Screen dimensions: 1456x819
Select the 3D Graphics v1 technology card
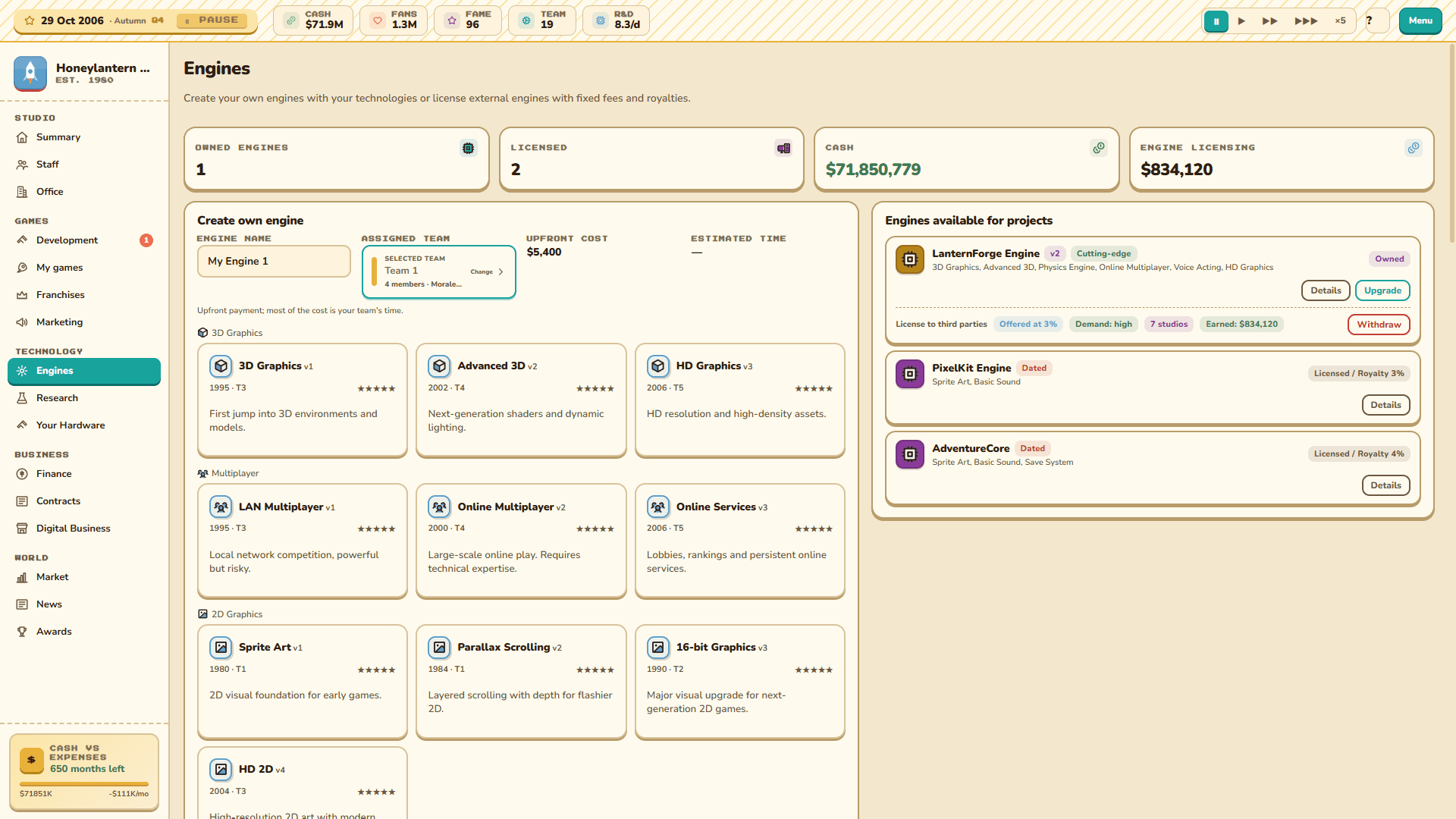[x=303, y=400]
